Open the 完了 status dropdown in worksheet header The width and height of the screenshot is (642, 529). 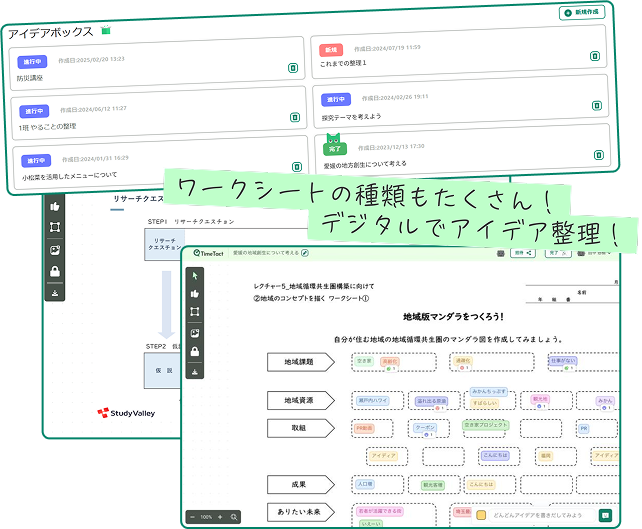tap(556, 254)
